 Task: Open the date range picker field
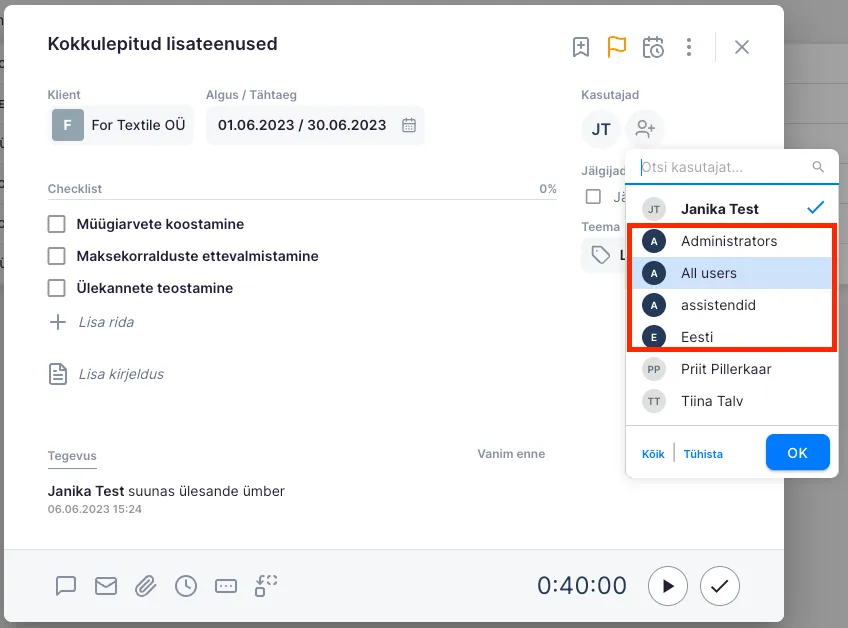click(x=315, y=125)
